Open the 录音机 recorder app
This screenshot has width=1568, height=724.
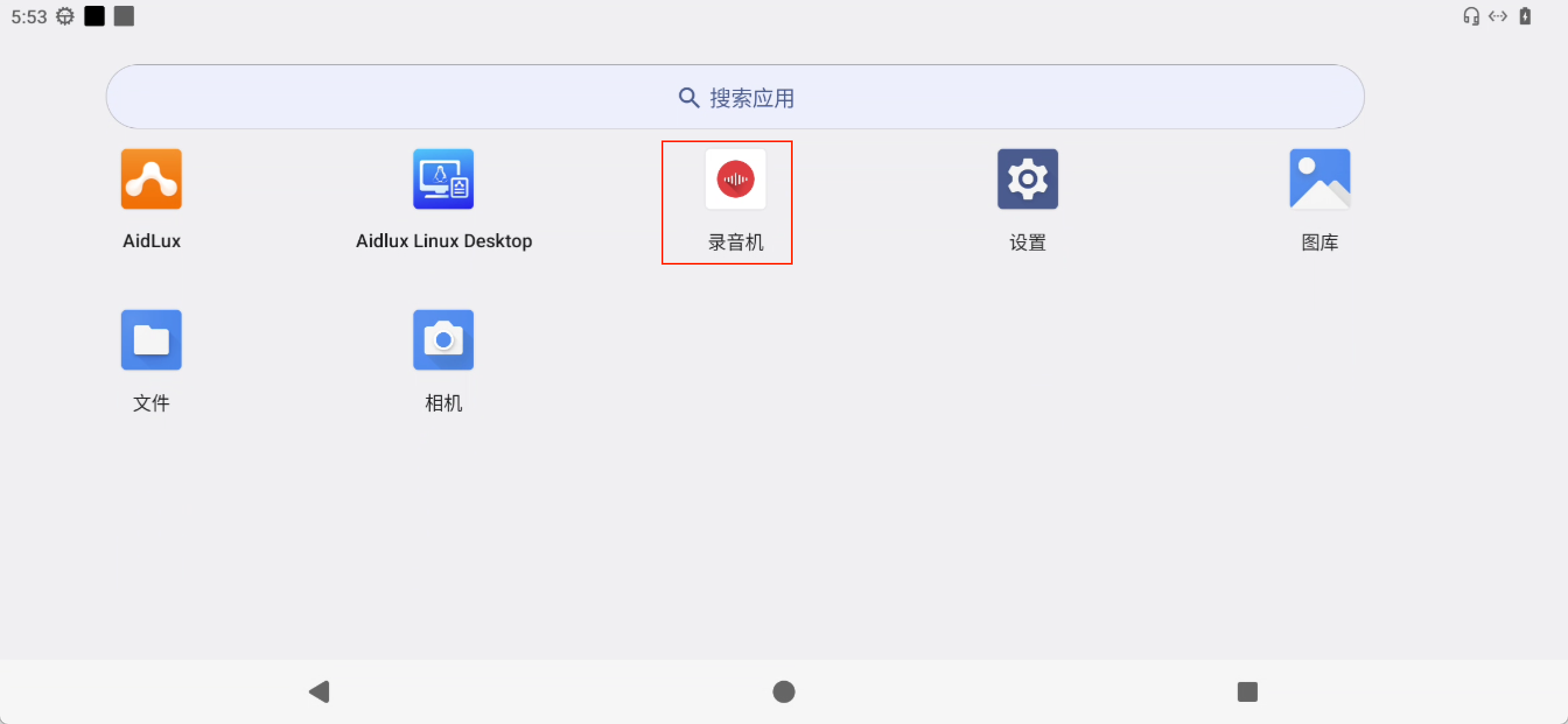tap(736, 179)
